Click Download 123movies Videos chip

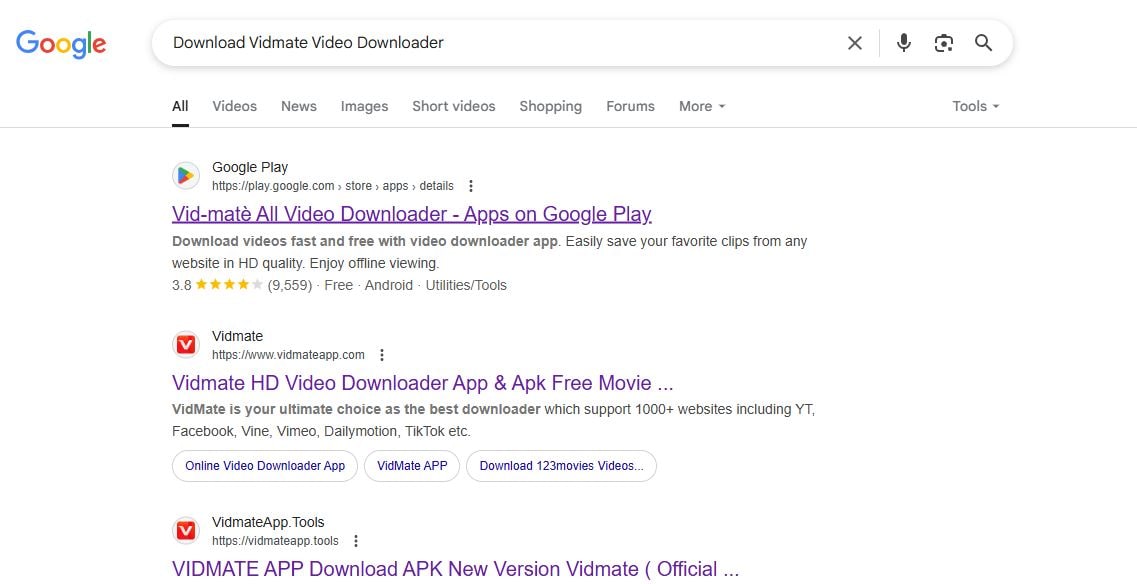coord(561,466)
